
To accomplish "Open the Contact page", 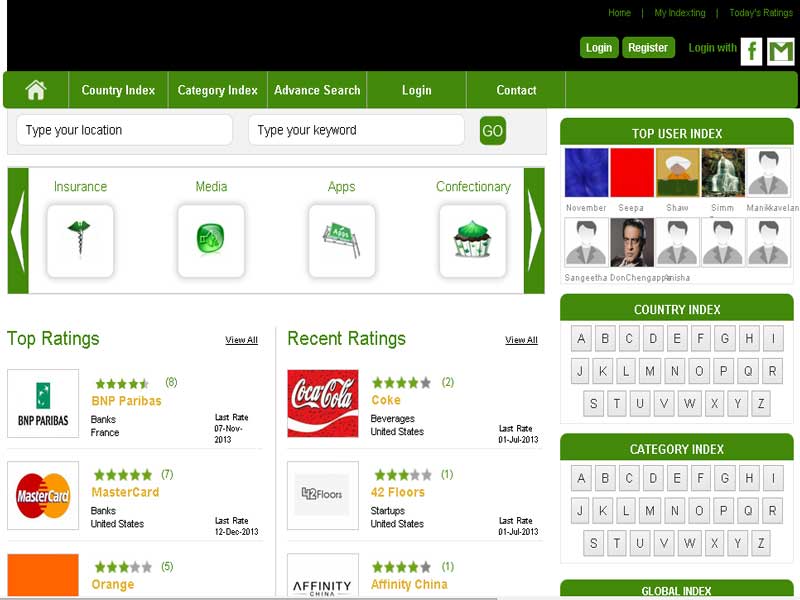I will click(516, 90).
